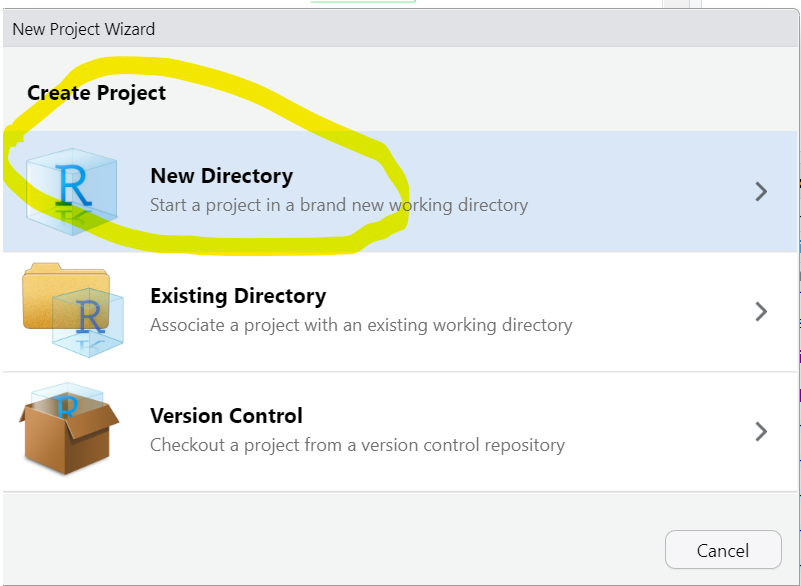Click "Start a project in a brand new working directory"
Screen dimensions: 801x586
point(338,205)
